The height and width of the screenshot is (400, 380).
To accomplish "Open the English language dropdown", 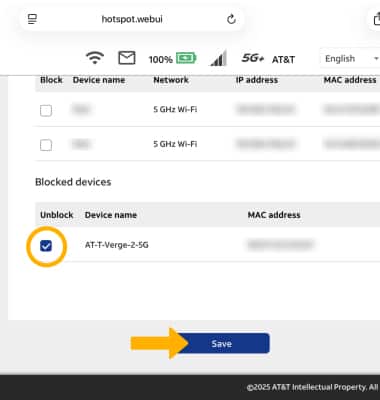I will click(350, 59).
